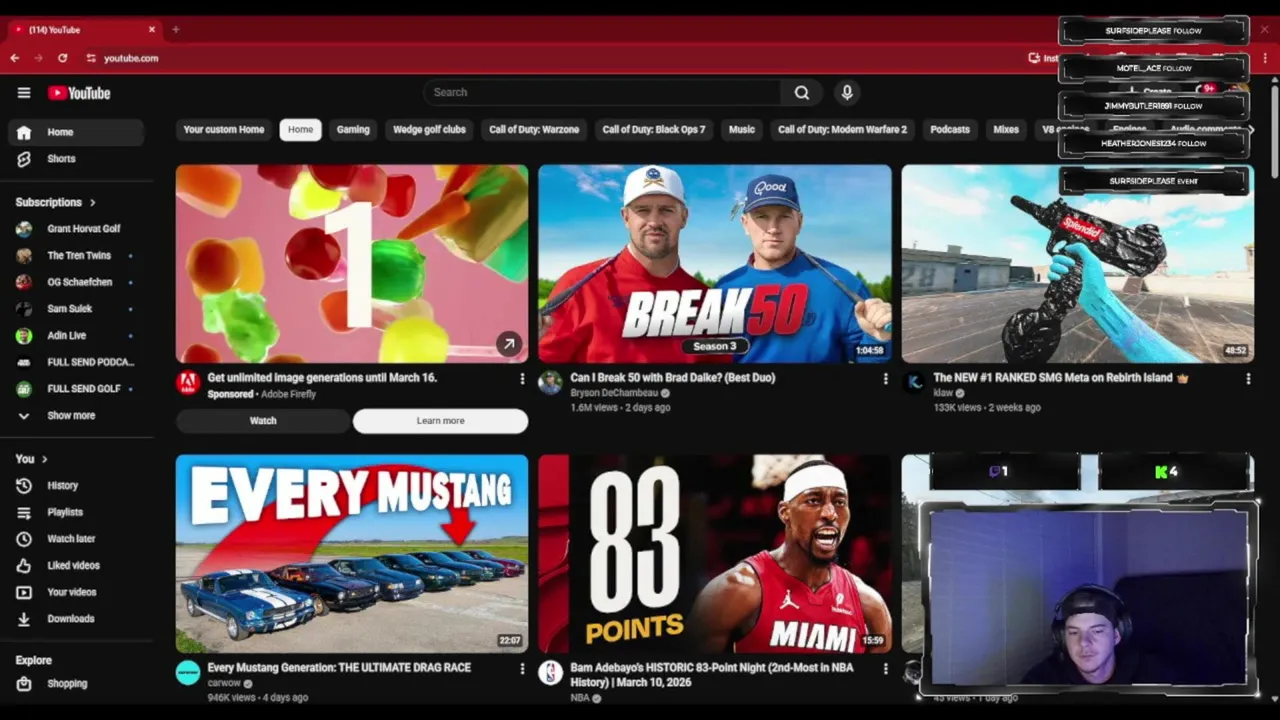Start voice search with microphone icon
The height and width of the screenshot is (720, 1280).
point(847,92)
